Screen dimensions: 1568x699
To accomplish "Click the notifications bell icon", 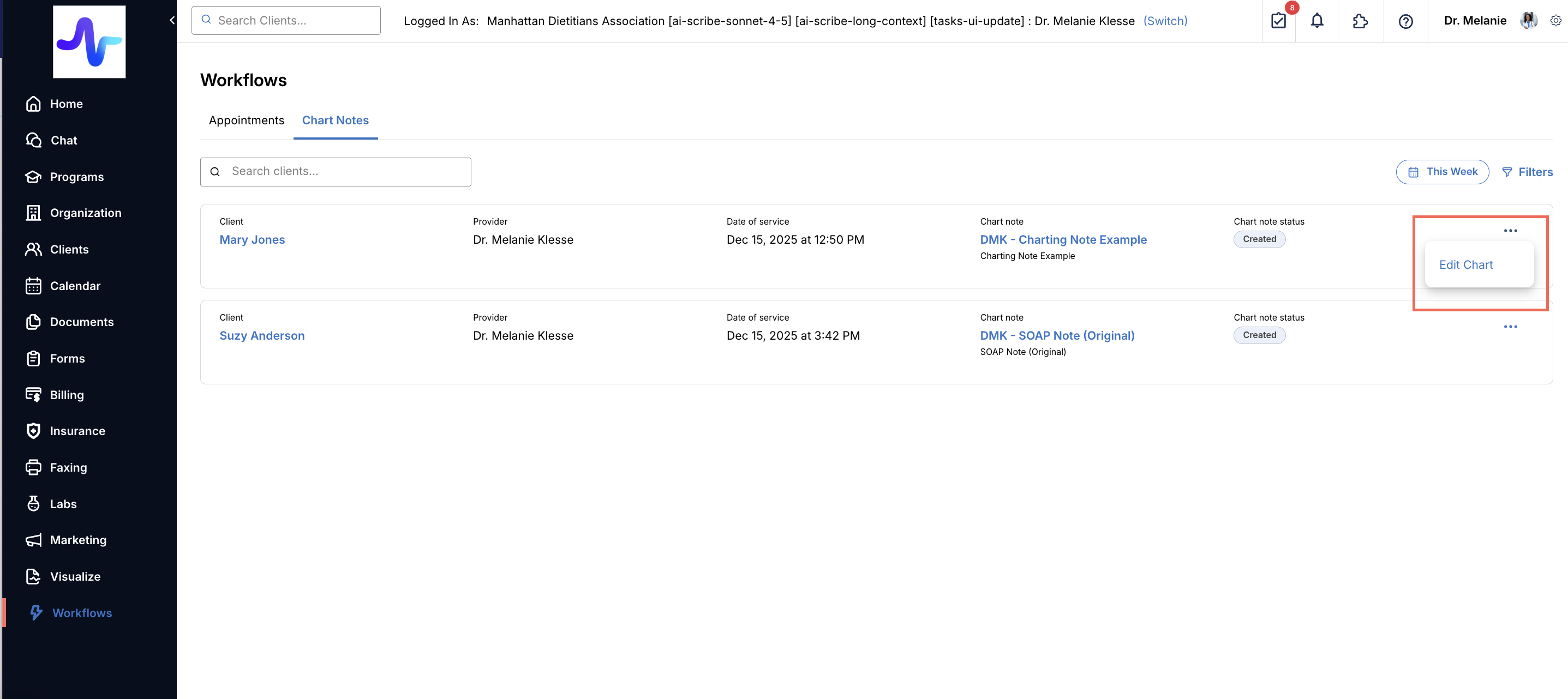I will (x=1316, y=21).
